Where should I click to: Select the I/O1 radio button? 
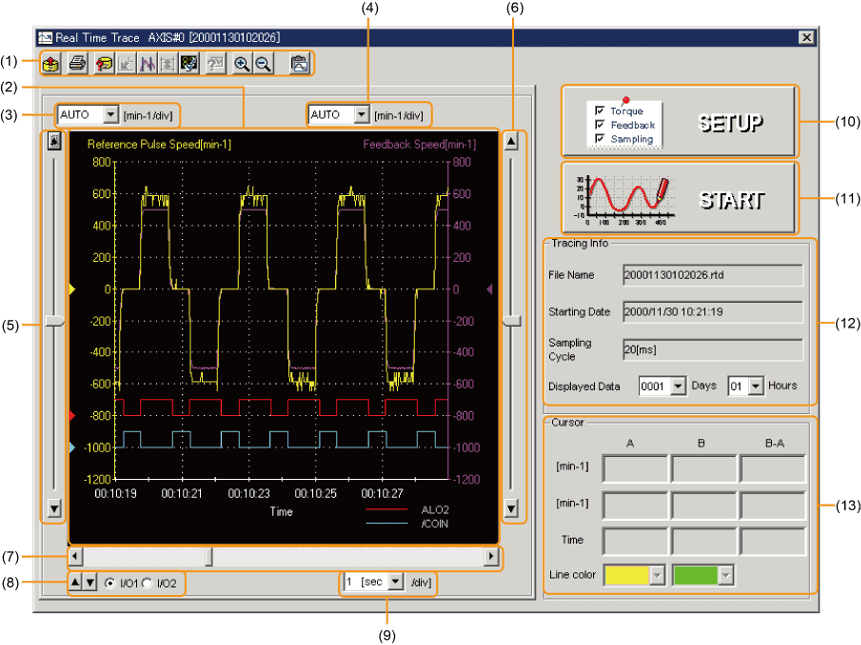111,582
